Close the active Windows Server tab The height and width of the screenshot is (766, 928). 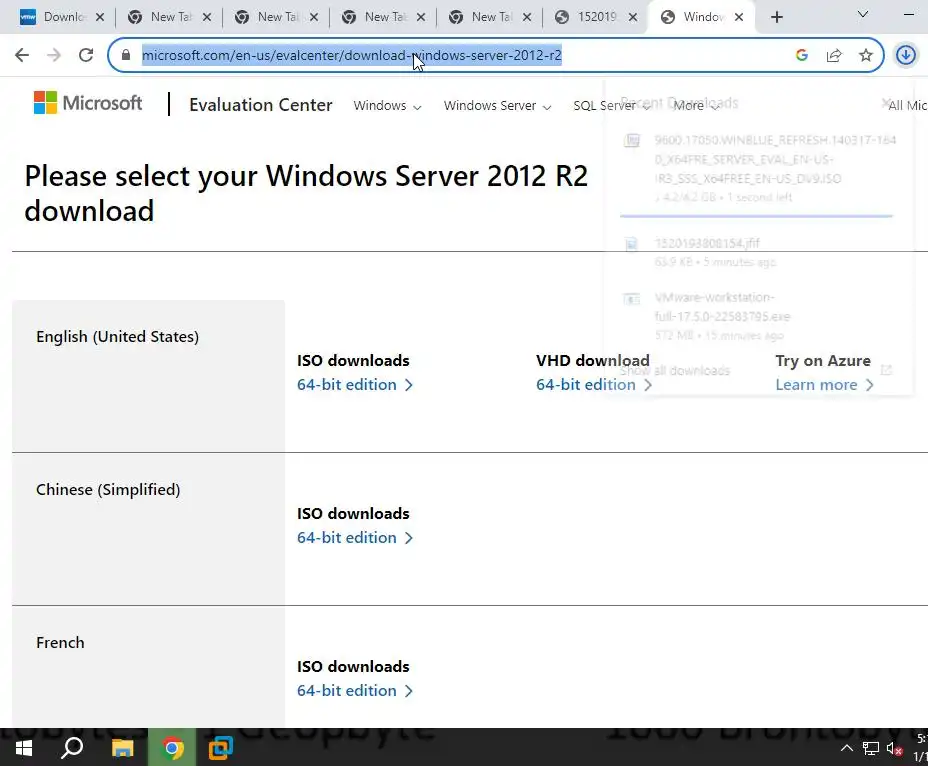(739, 17)
